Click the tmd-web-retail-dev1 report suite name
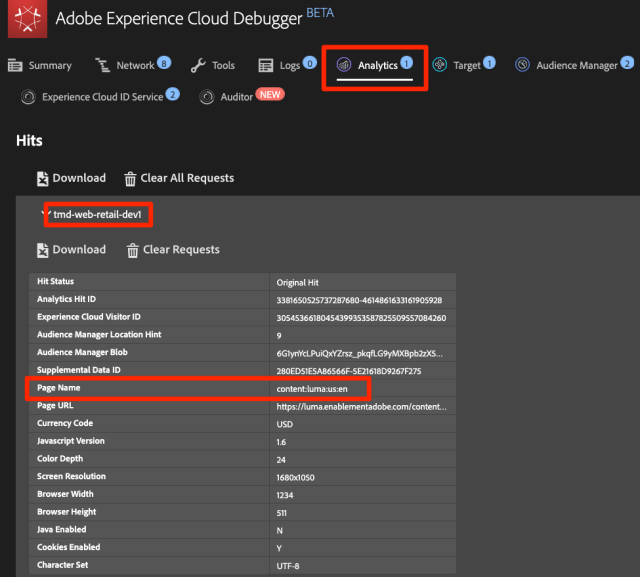Viewport: 640px width, 577px height. 97,214
